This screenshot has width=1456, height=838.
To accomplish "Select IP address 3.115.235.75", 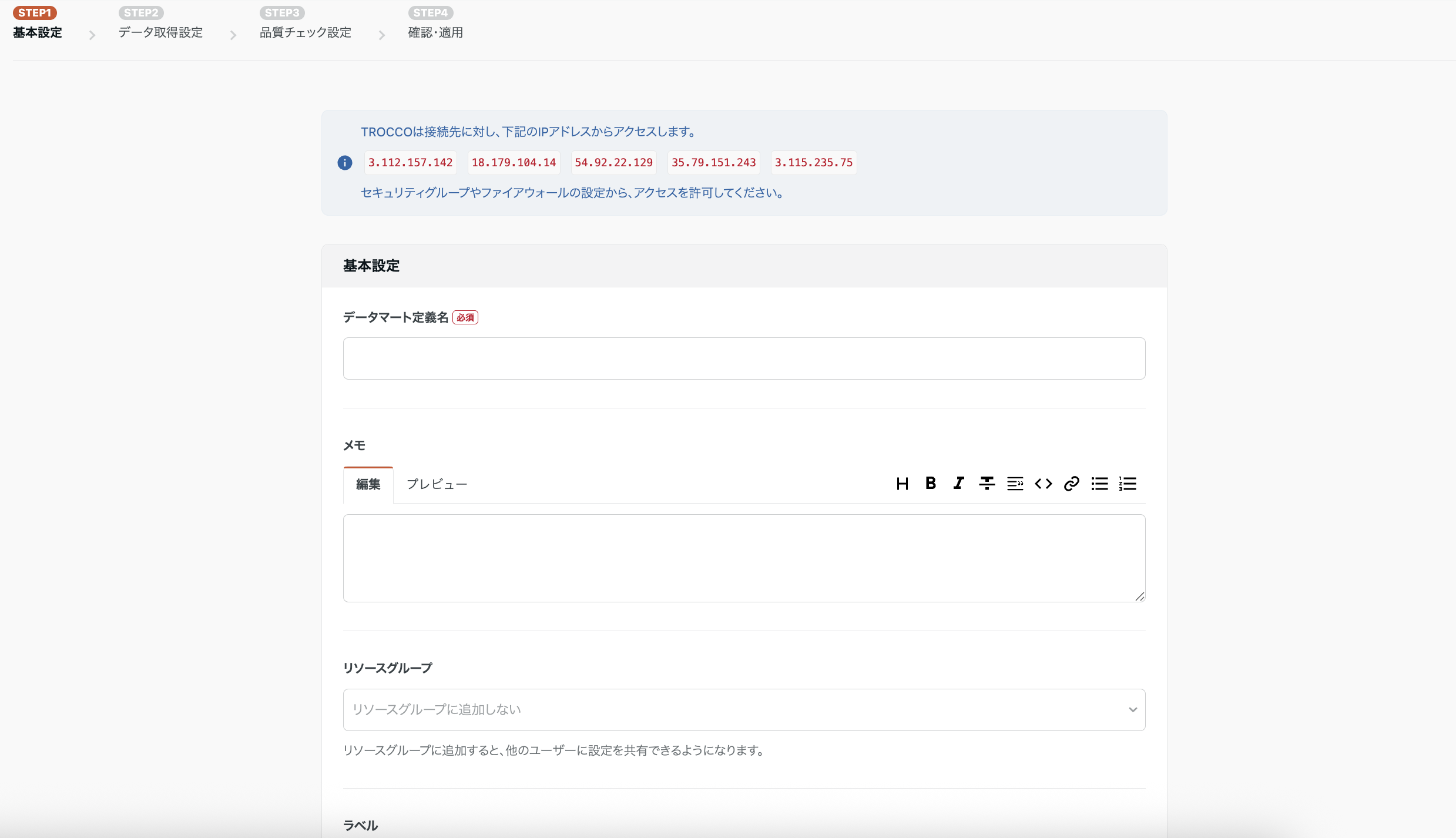I will 814,163.
